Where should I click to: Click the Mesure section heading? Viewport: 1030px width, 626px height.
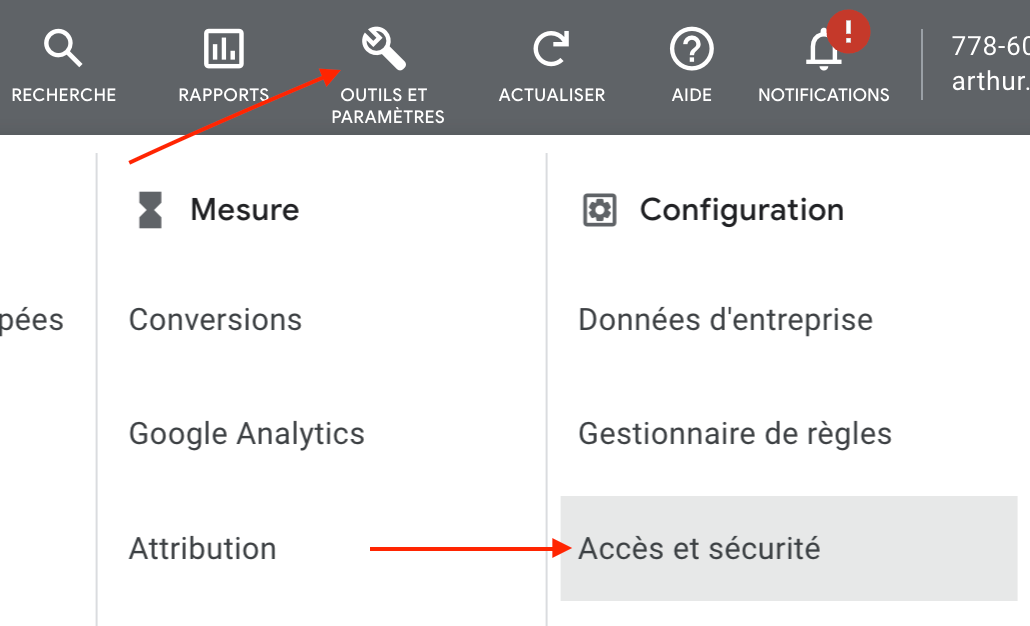(x=244, y=210)
